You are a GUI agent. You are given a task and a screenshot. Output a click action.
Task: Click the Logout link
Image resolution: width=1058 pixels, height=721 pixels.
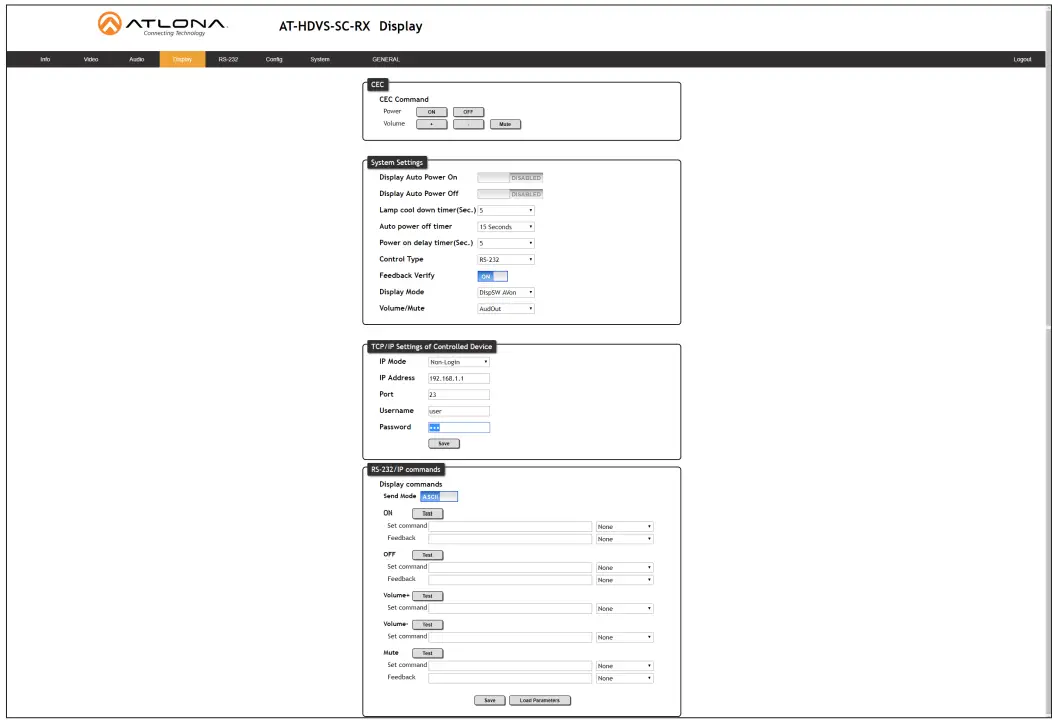pos(1022,59)
